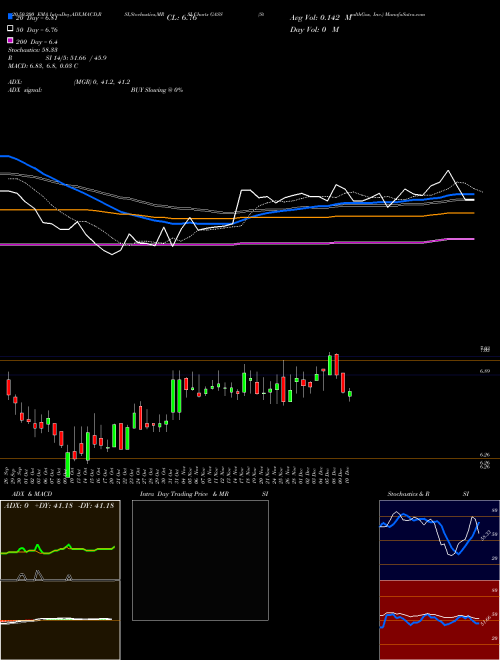The image size is (500, 660).
Task: Open the empty Intra Day Trading Price panel
Action: (x=200, y=560)
